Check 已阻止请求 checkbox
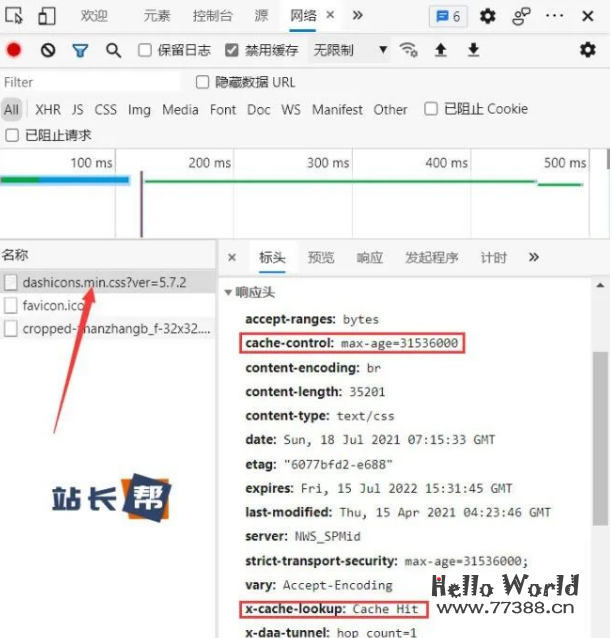This screenshot has width=612, height=638. tap(12, 135)
